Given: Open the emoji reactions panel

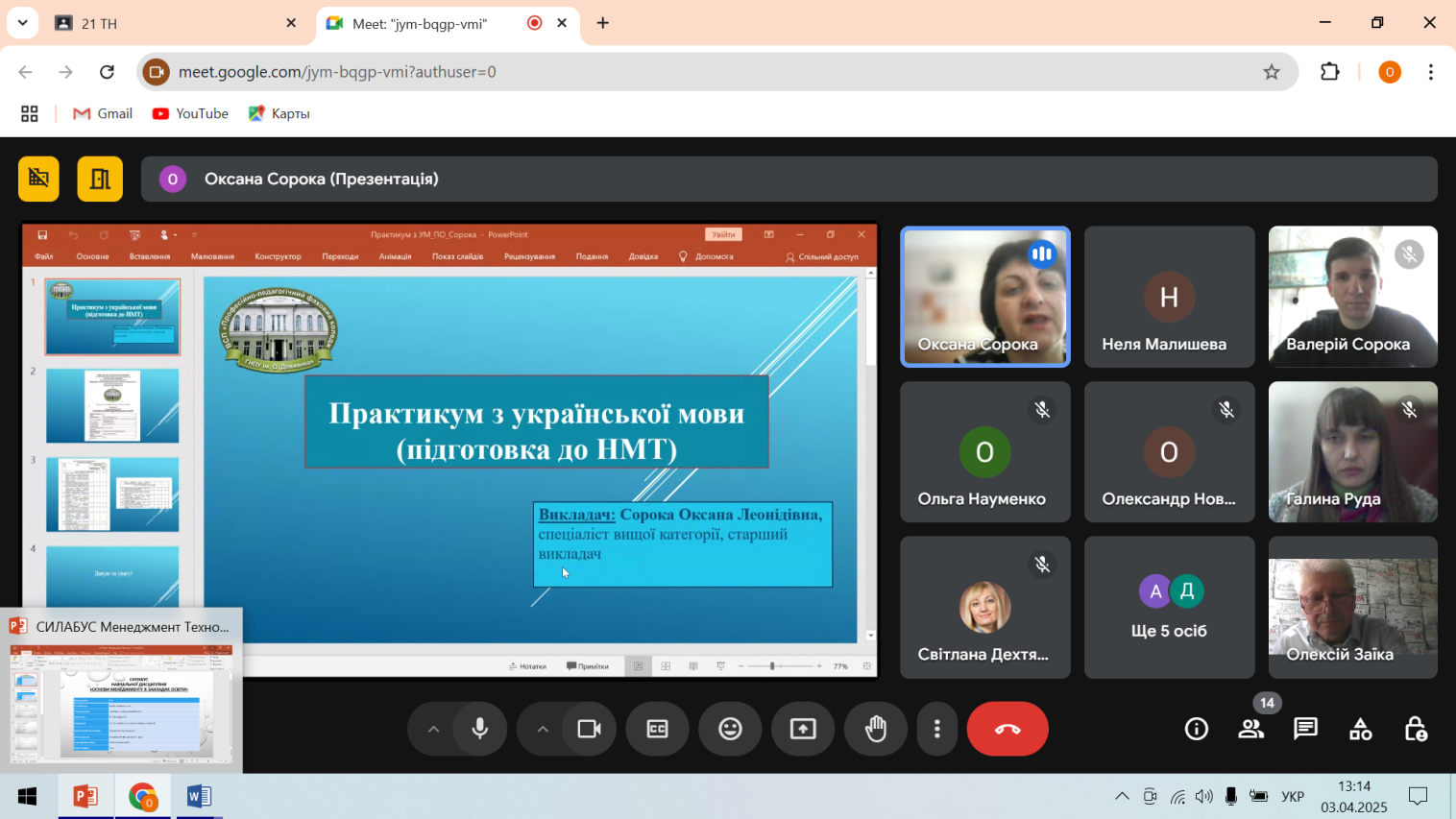Looking at the screenshot, I should coord(730,729).
